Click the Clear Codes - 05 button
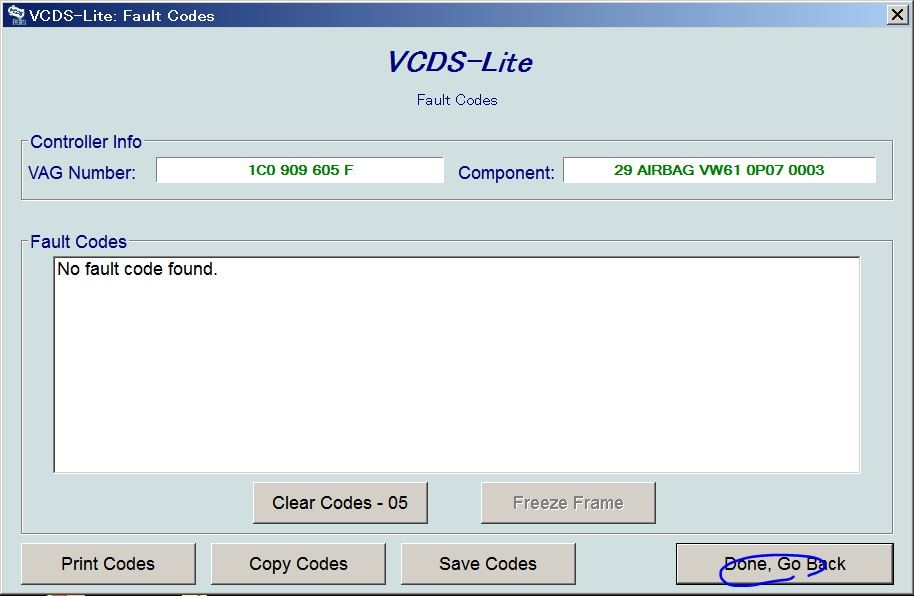This screenshot has height=596, width=914. pos(340,503)
